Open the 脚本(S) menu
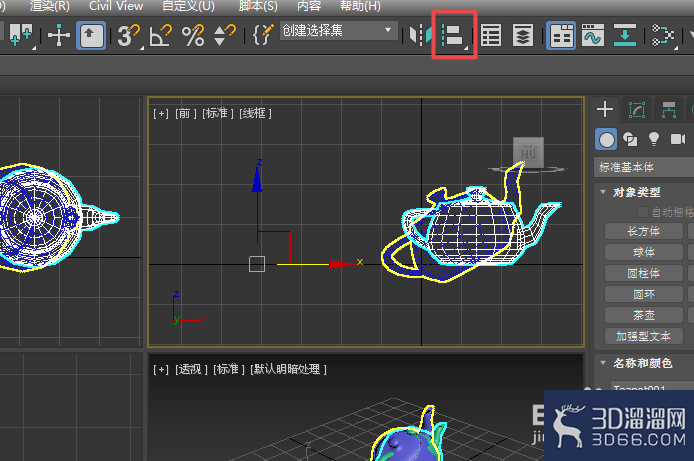The width and height of the screenshot is (694, 461). (258, 6)
